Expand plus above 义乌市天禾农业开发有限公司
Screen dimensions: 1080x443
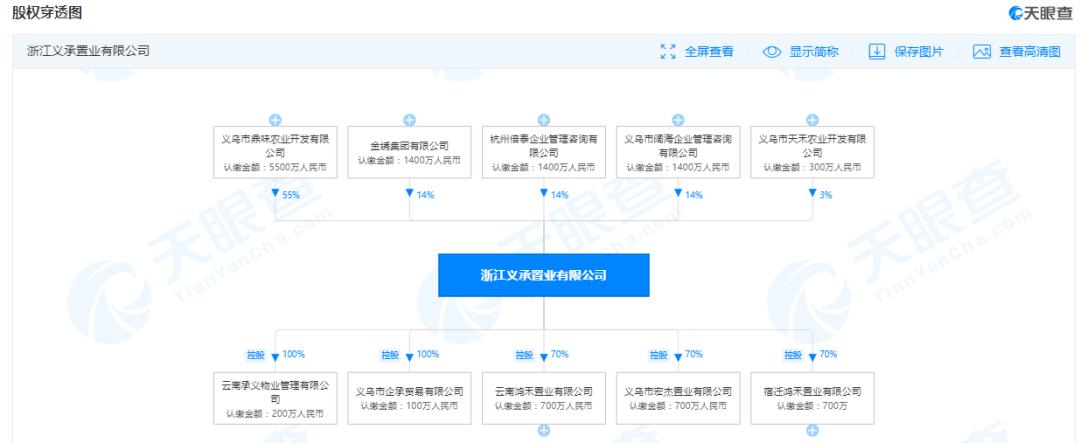[x=812, y=120]
